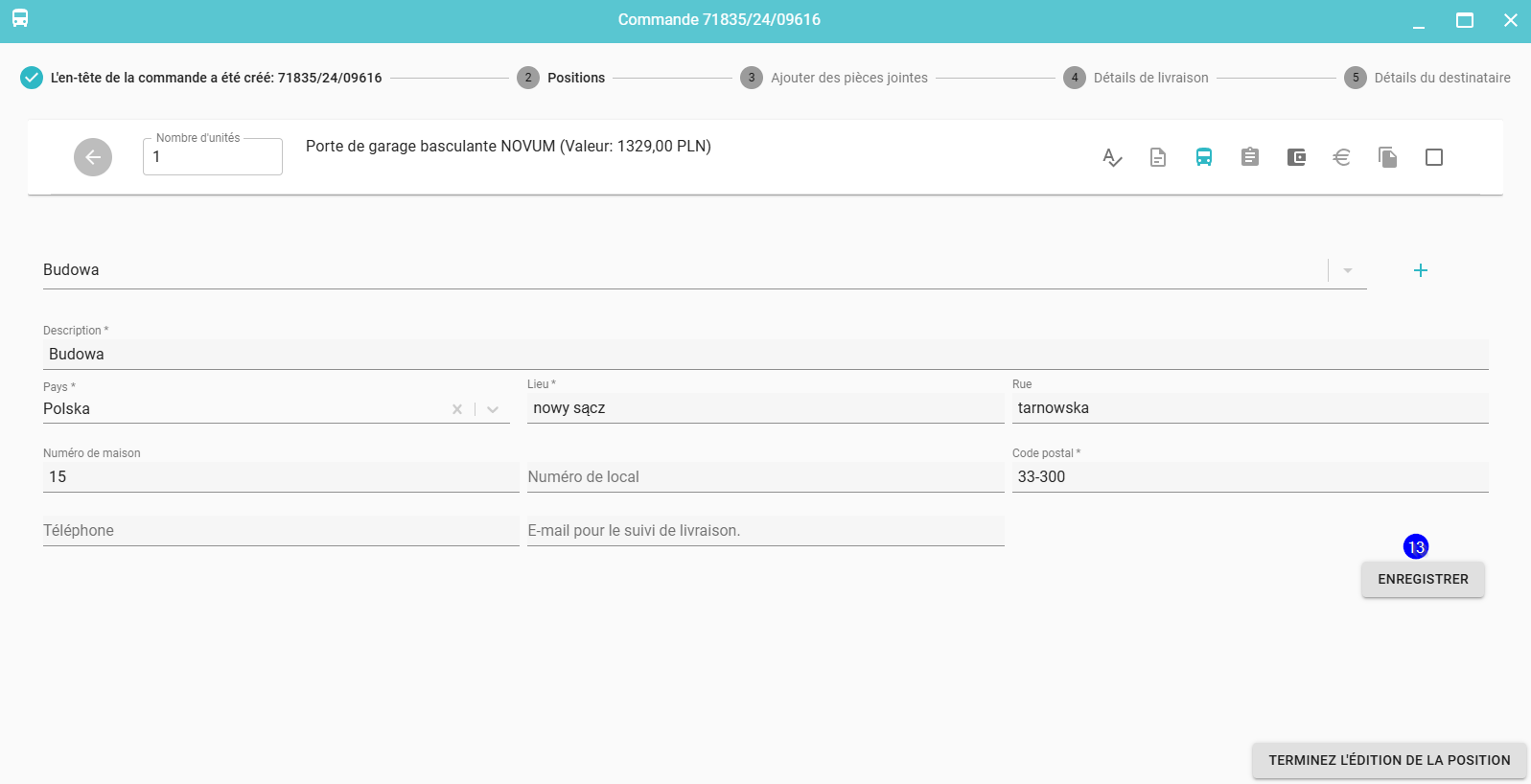
Task: Click the euro currency icon
Action: (x=1342, y=157)
